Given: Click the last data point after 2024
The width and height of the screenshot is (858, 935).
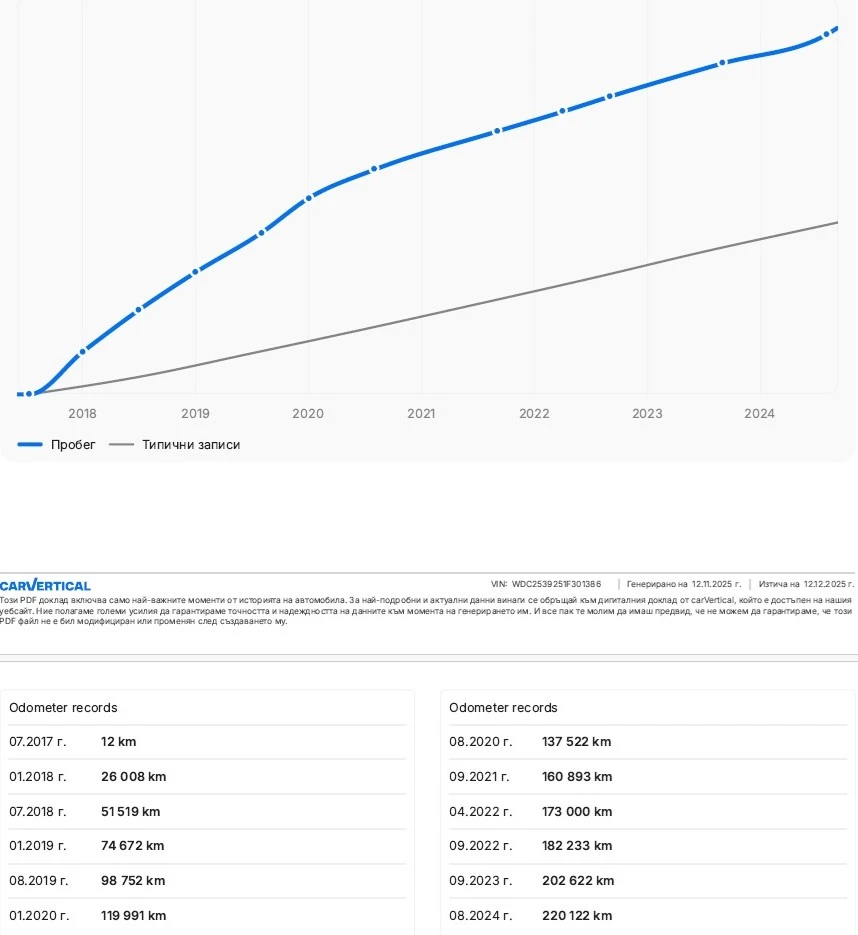Looking at the screenshot, I should point(827,34).
